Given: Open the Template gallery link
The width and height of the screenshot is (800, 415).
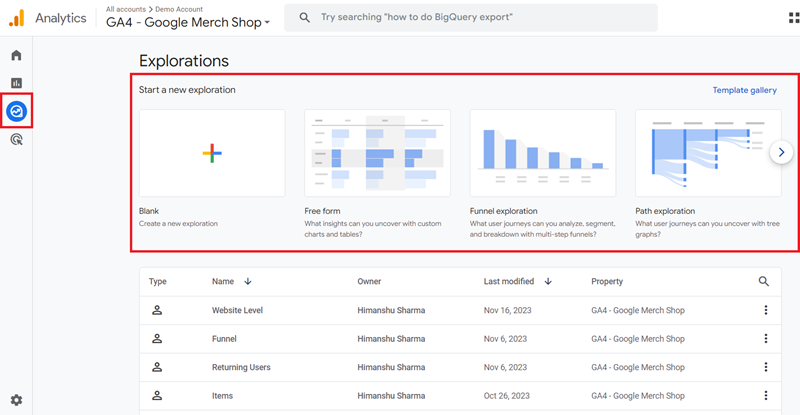Looking at the screenshot, I should [x=744, y=90].
